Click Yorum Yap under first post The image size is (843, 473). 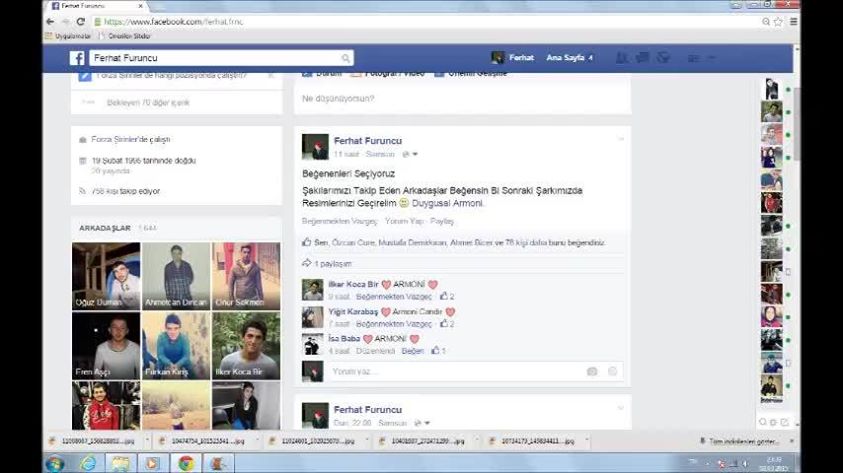pos(404,221)
